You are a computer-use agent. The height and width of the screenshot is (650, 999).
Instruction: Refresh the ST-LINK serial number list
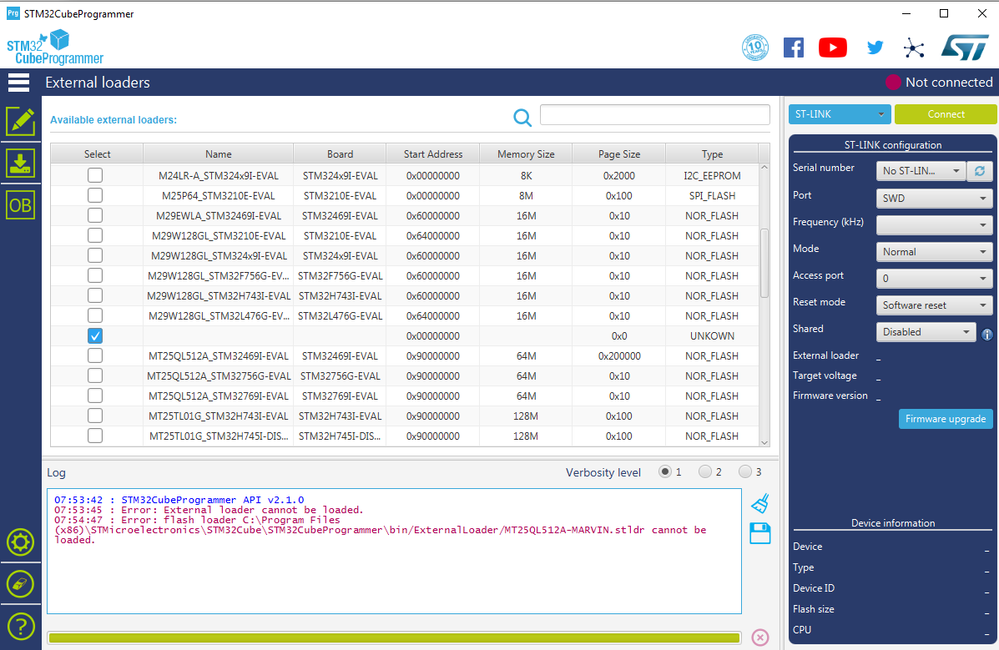pyautogui.click(x=980, y=171)
